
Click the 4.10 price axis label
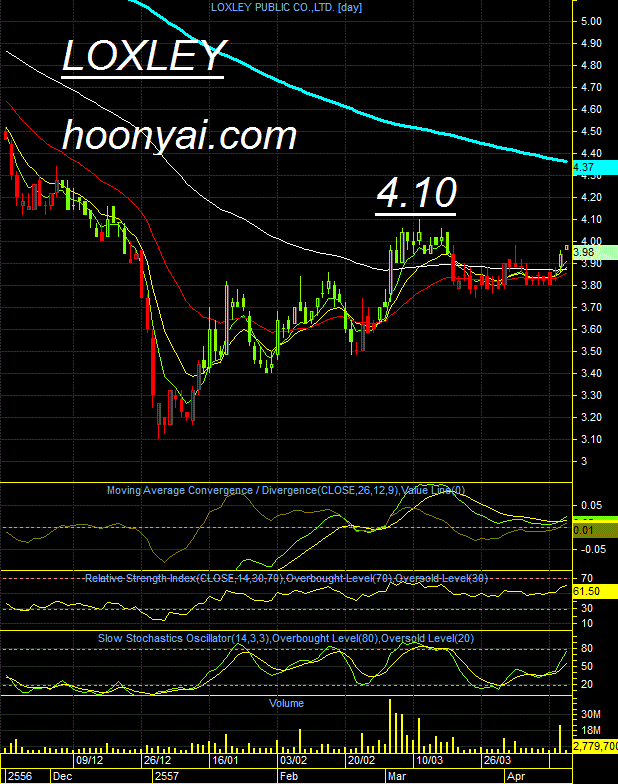(591, 219)
